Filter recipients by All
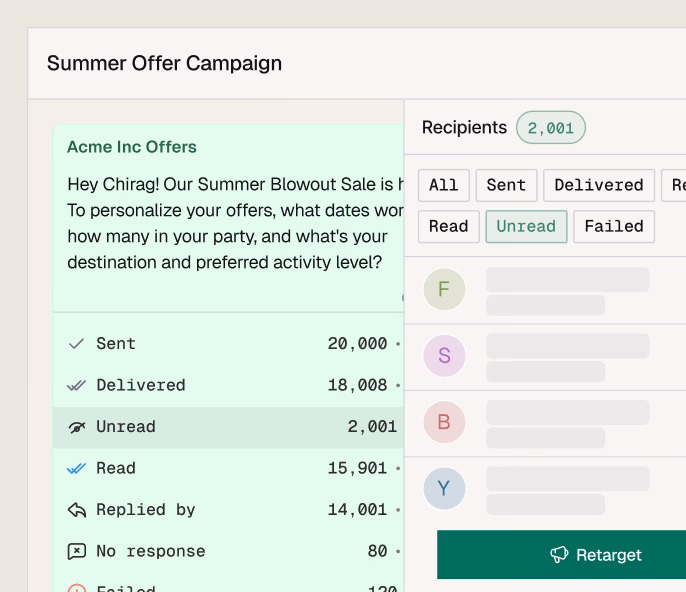686x592 pixels. (x=443, y=185)
